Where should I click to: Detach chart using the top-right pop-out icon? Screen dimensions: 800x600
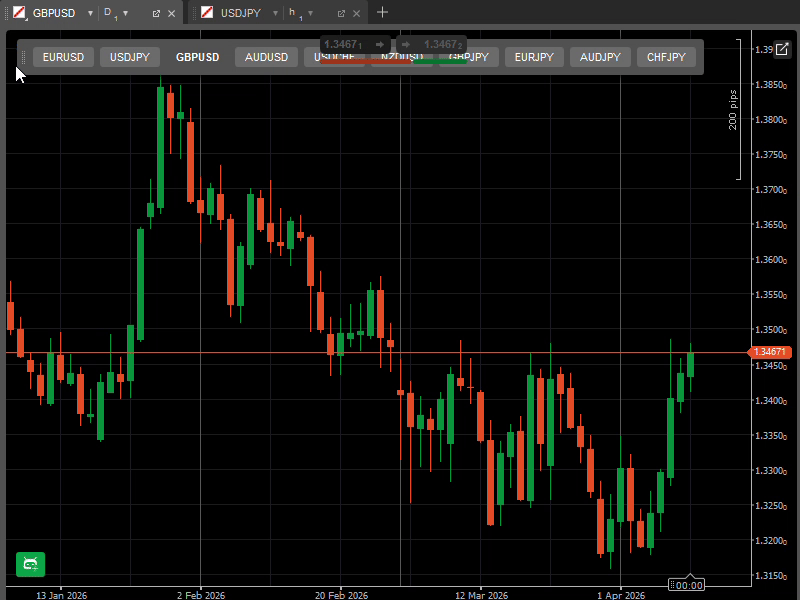(x=783, y=50)
